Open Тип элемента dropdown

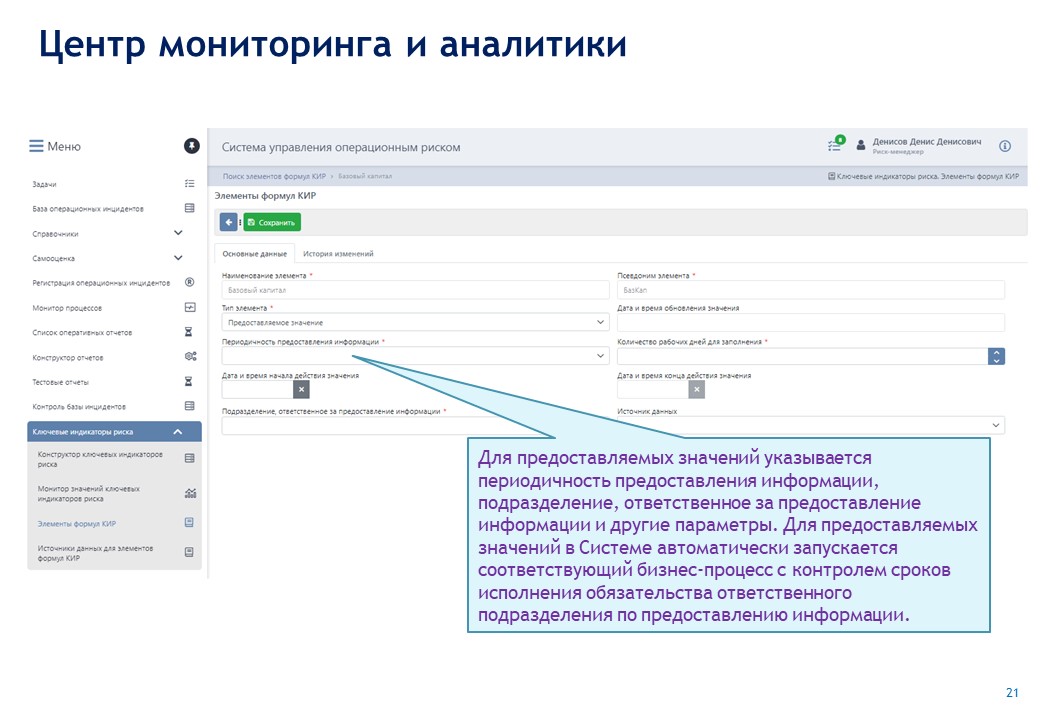click(x=415, y=322)
